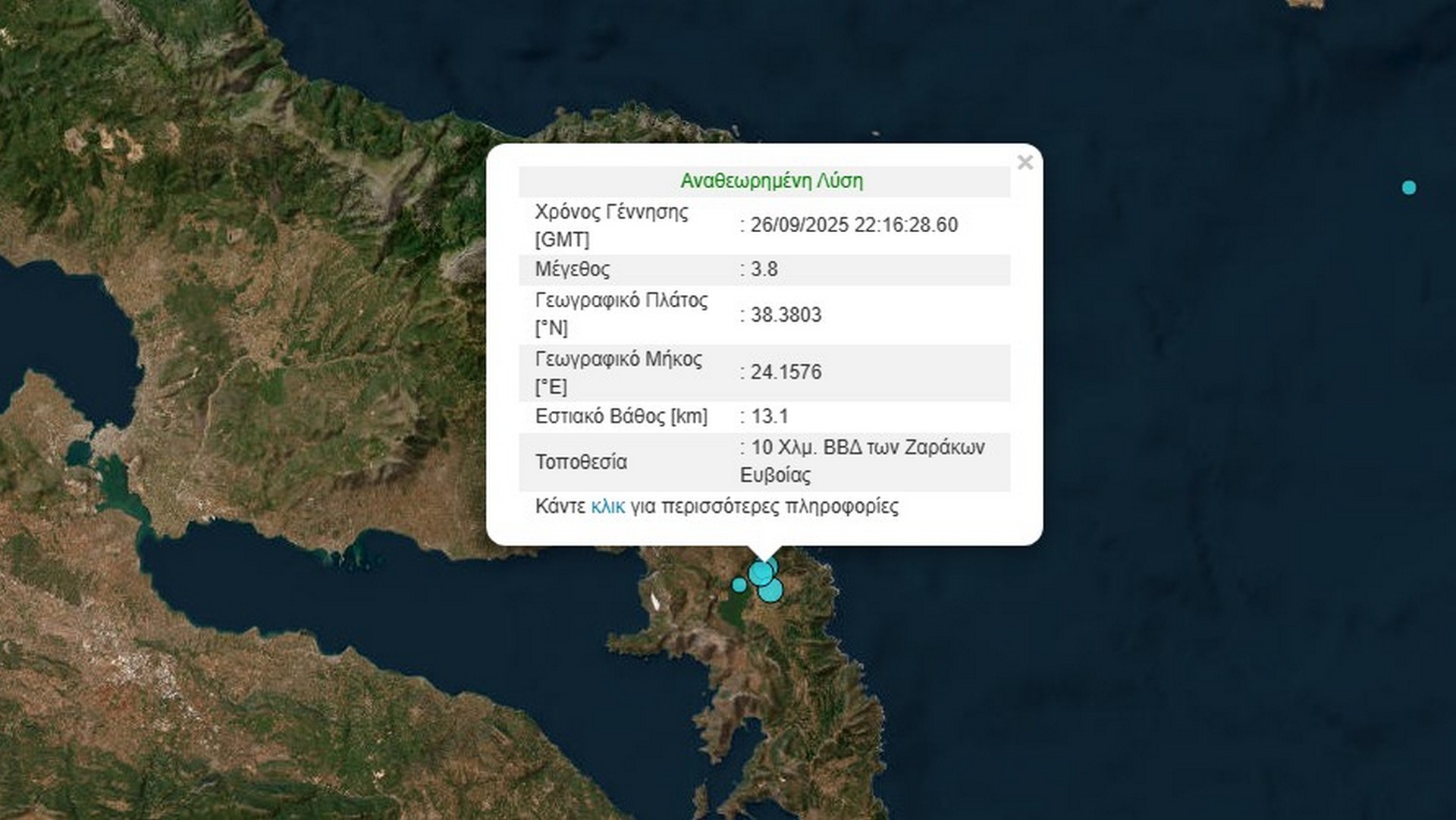The image size is (1456, 820).
Task: Click the origin time value 26/09/2025 22:16:28.60
Action: point(854,225)
